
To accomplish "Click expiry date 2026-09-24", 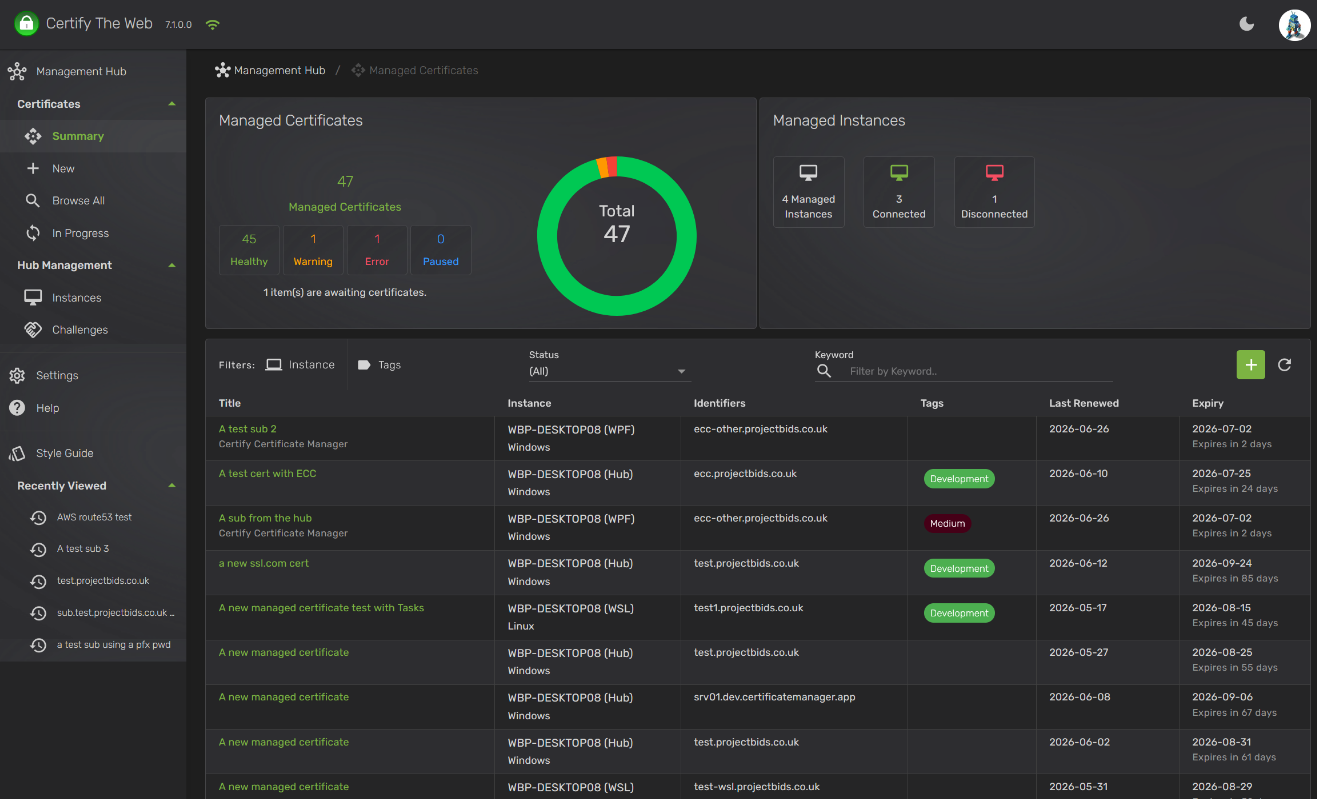I will tap(1222, 563).
